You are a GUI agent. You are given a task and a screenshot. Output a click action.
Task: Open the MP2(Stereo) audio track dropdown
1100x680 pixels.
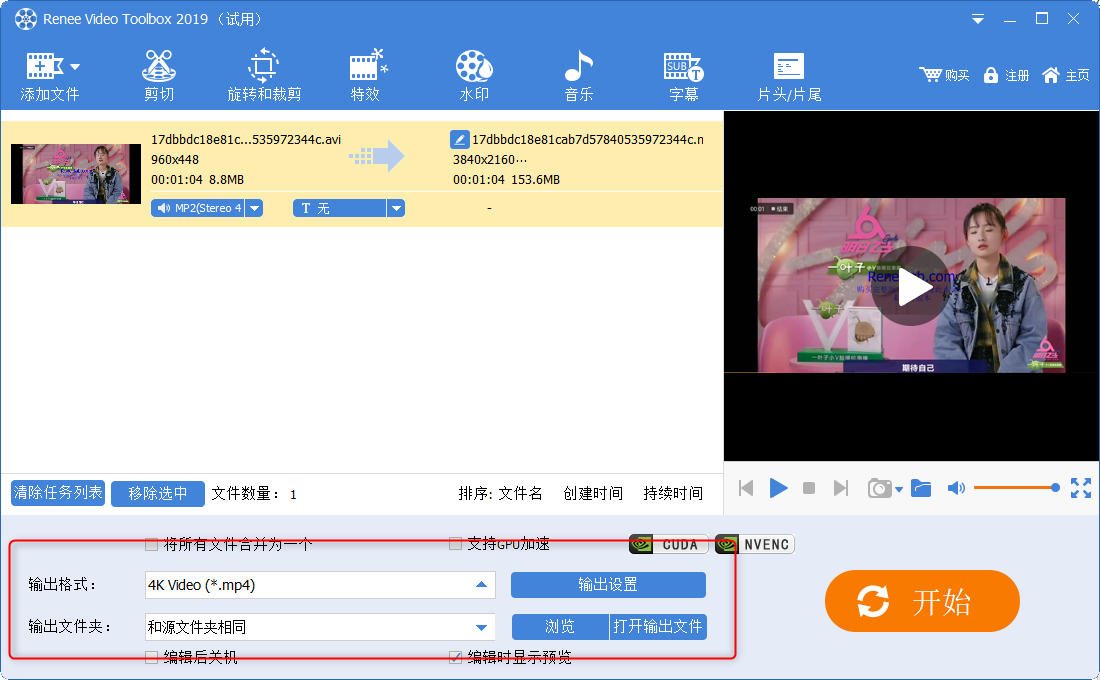click(x=255, y=208)
